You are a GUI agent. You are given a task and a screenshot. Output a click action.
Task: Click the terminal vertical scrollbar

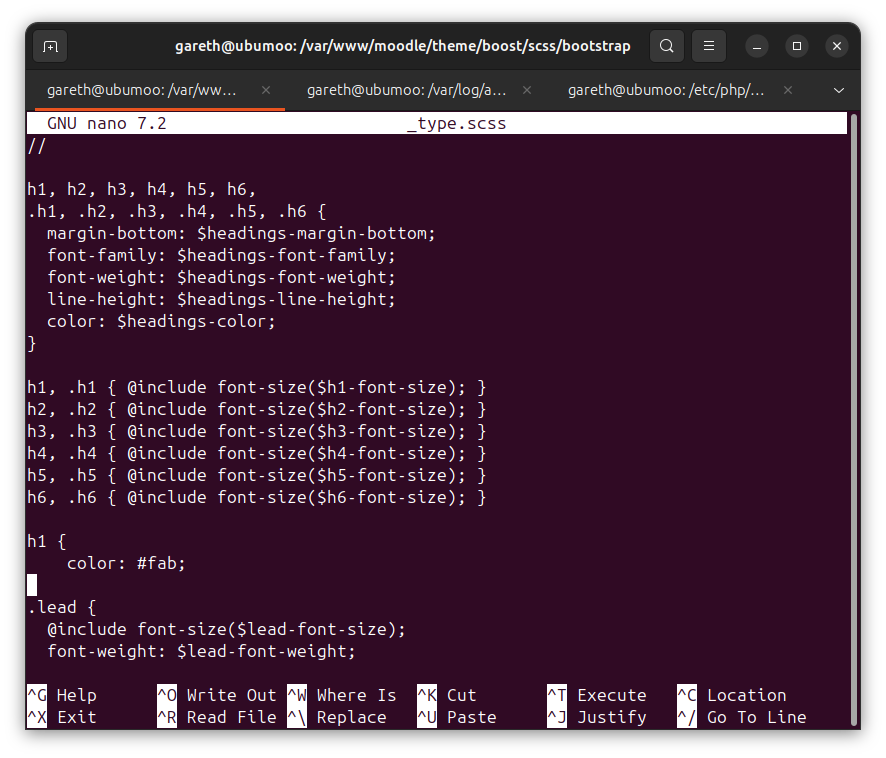point(854,419)
